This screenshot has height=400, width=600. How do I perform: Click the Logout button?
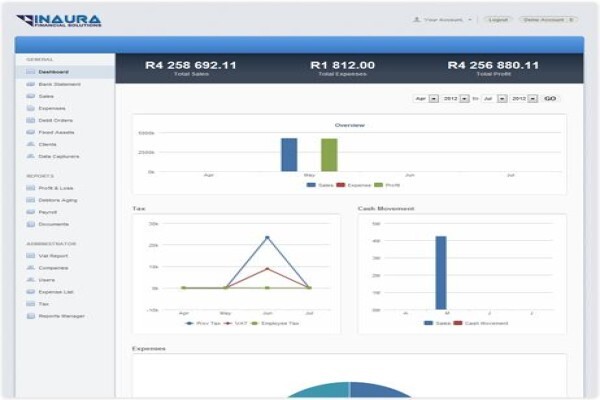click(498, 20)
